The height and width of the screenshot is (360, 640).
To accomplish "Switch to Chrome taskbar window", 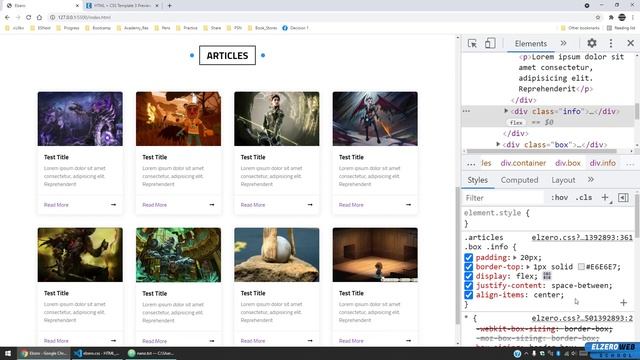I will [x=44, y=353].
